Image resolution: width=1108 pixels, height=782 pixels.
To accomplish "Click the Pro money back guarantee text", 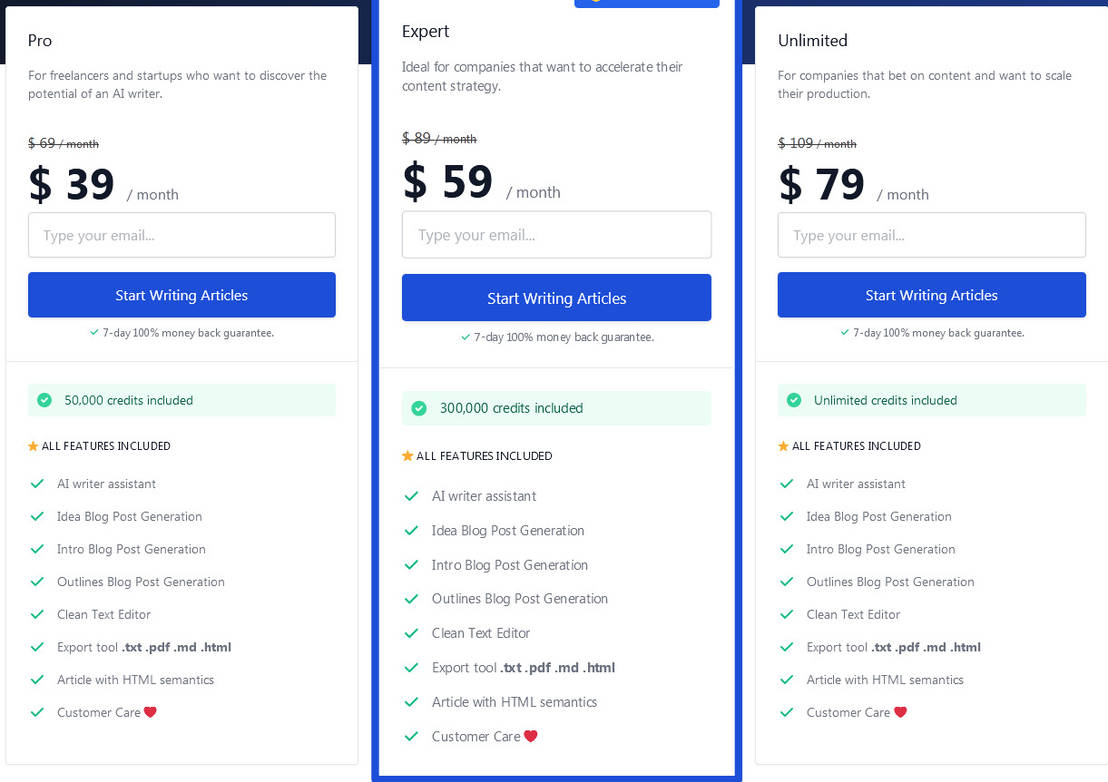I will tap(188, 333).
